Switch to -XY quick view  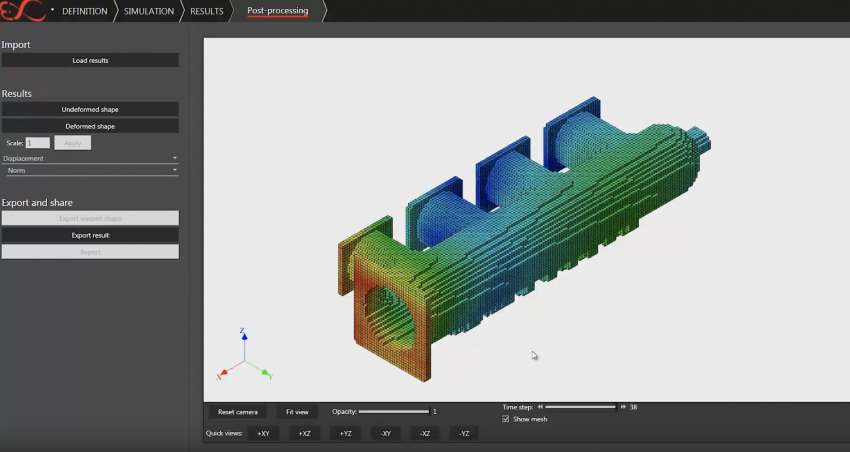[385, 434]
